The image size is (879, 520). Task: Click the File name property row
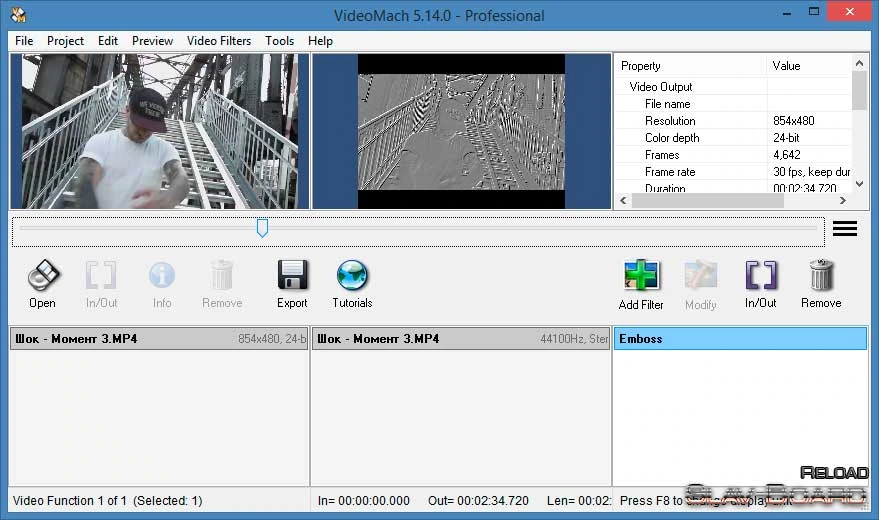coord(733,104)
